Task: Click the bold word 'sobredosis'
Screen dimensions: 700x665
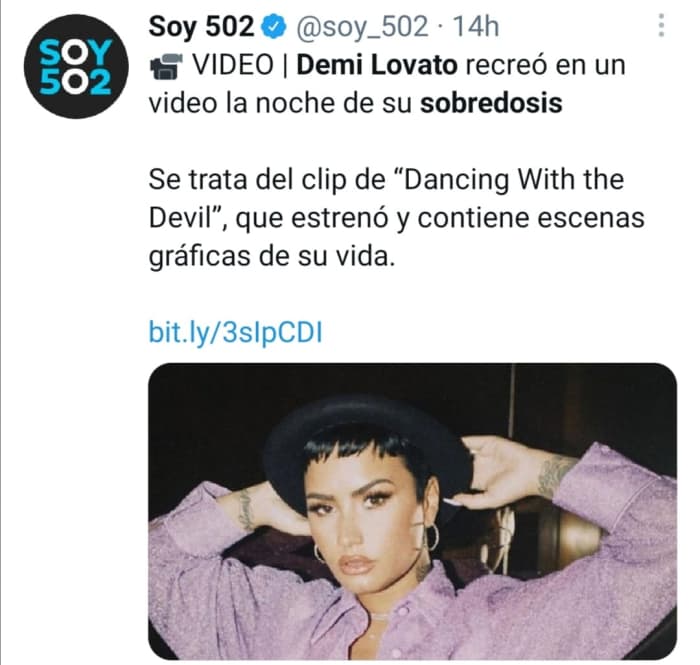Action: (x=491, y=103)
